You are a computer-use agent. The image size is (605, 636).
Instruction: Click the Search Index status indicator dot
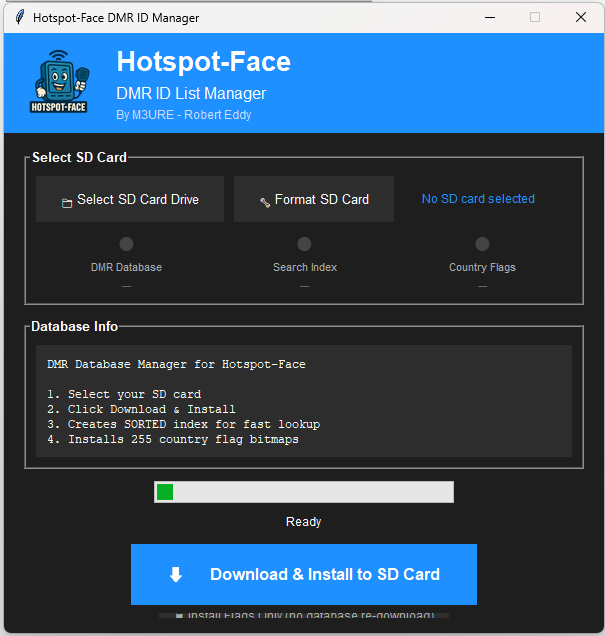point(304,244)
